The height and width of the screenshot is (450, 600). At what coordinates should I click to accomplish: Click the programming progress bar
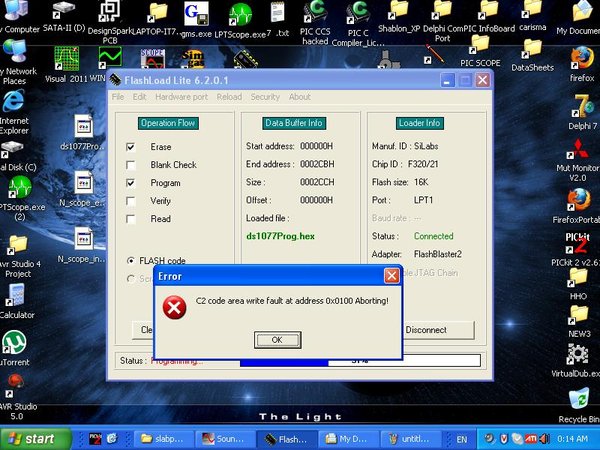(x=360, y=360)
